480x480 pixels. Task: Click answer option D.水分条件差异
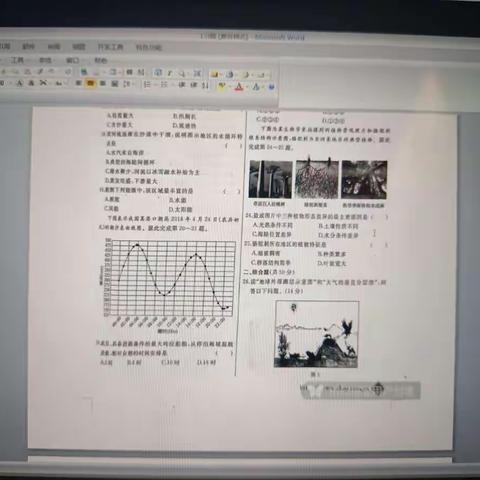338,235
